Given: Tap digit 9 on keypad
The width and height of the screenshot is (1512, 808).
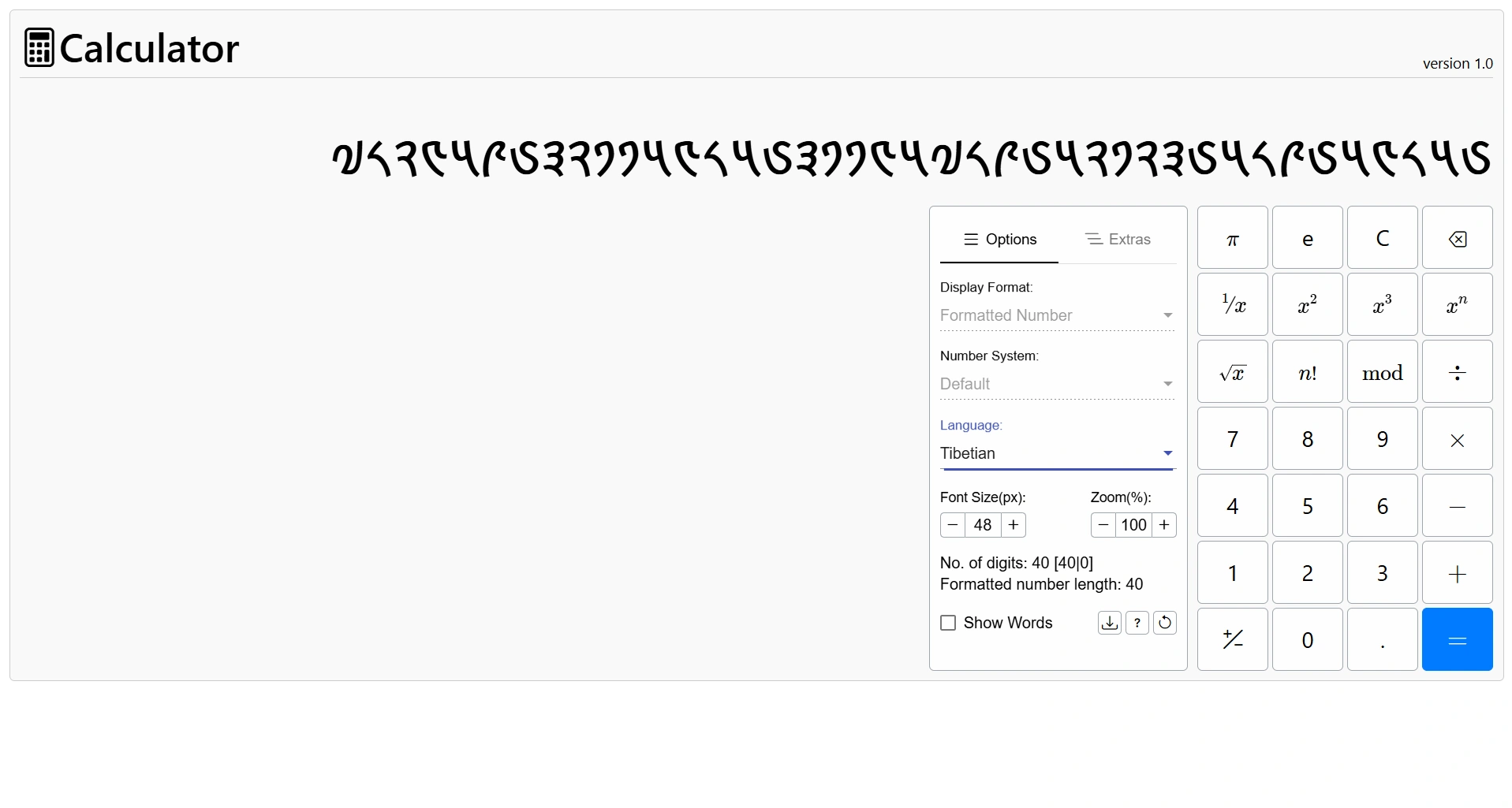Looking at the screenshot, I should click(x=1382, y=439).
